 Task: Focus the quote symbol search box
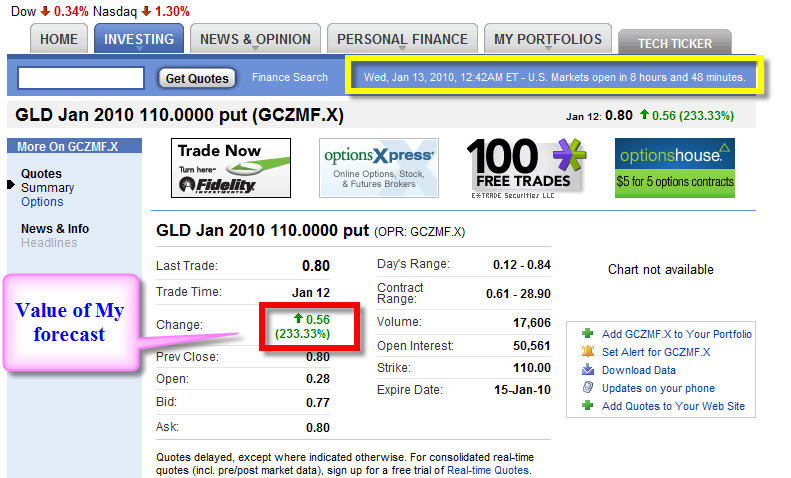81,78
